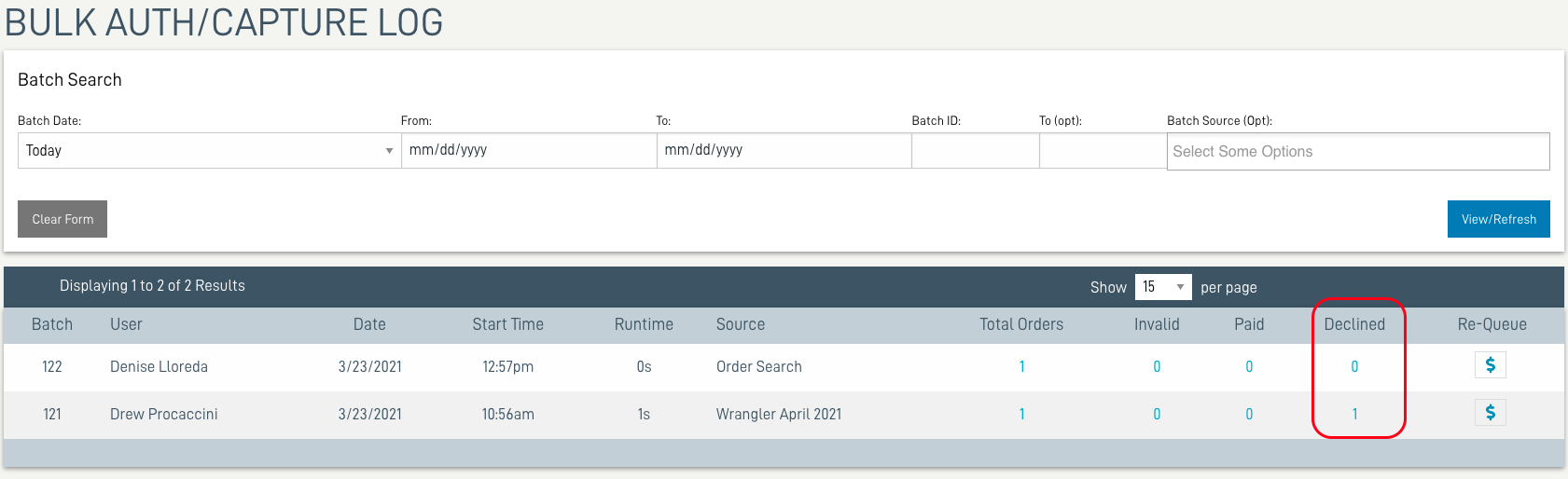Open Paid count for batch 121

coord(1249,415)
